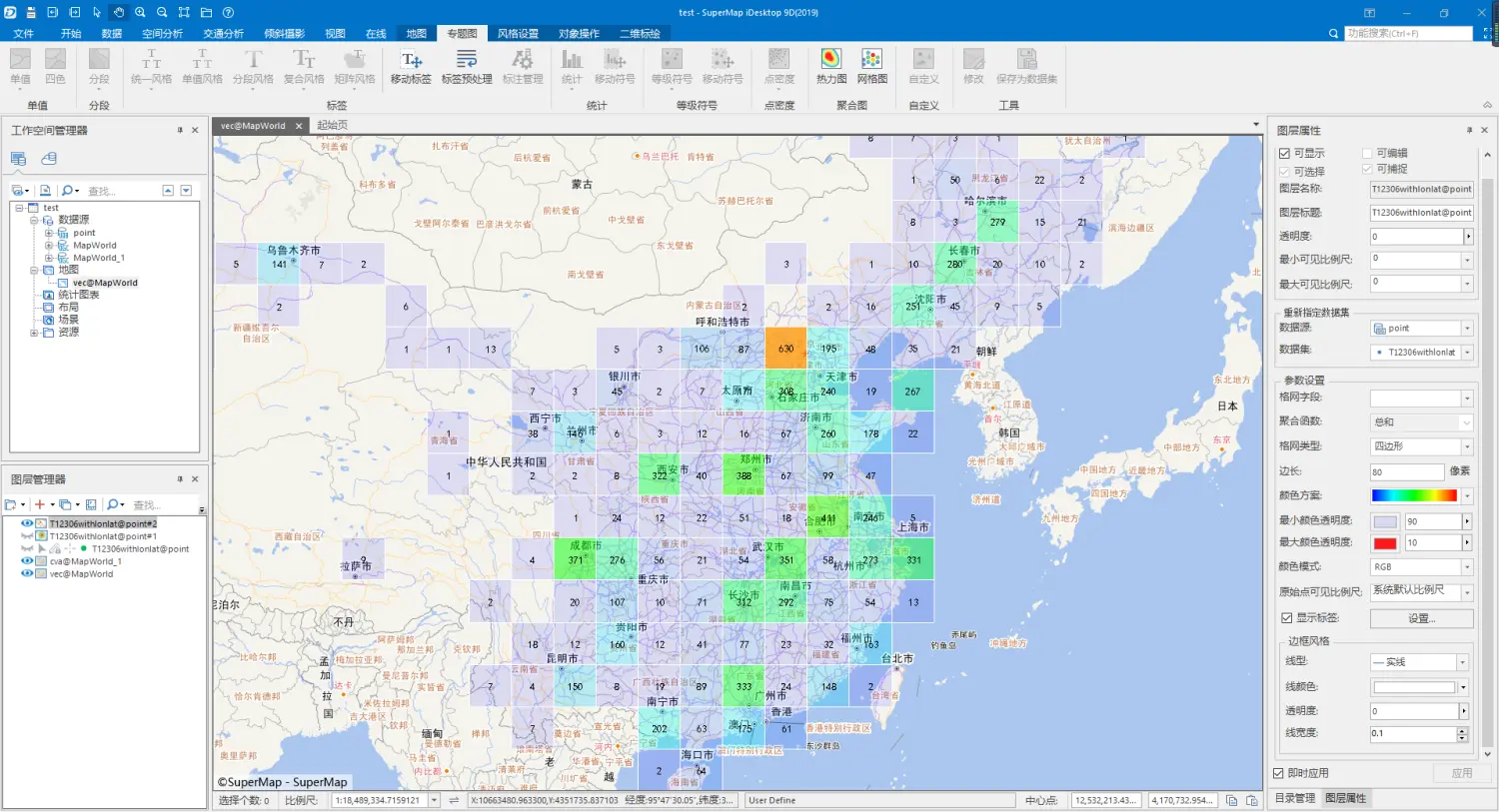This screenshot has height=812, width=1499.
Task: Click the 最大颜色透明度 red color swatch
Action: coord(1385,543)
